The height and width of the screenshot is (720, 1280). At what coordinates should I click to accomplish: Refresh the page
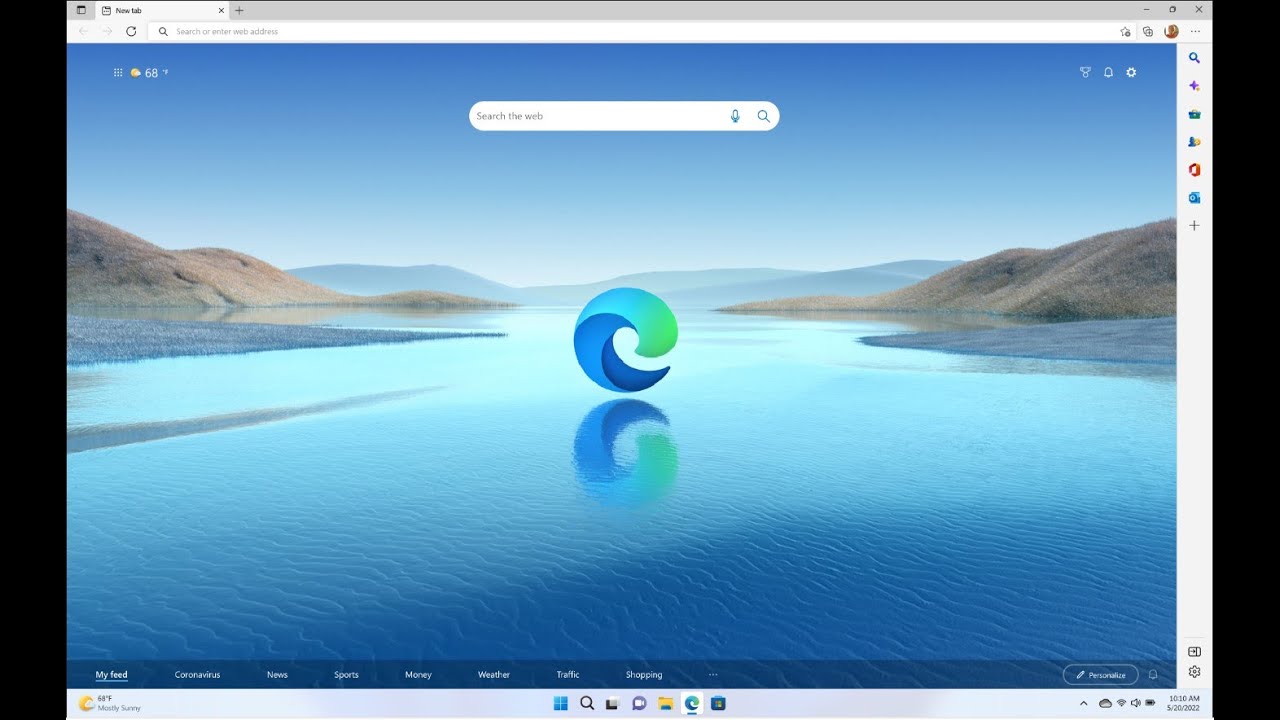point(131,31)
